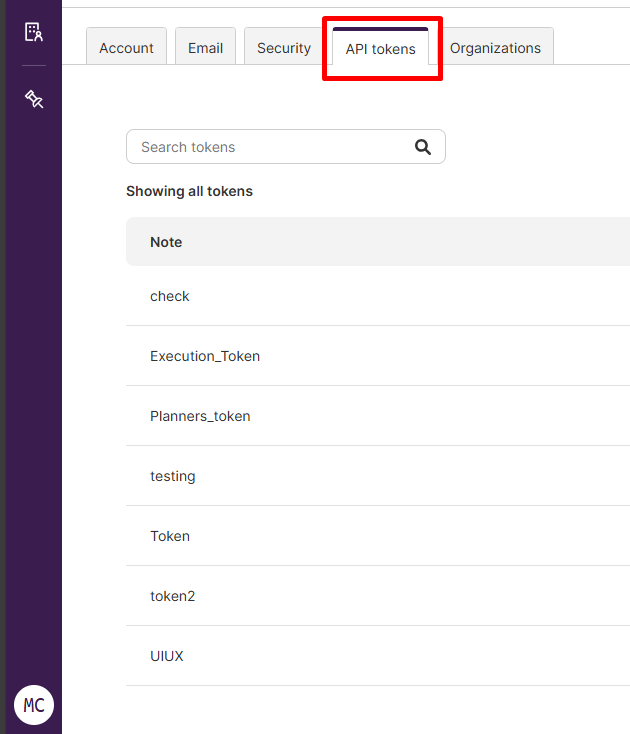Click the divider line between sidebar icons
Image resolution: width=630 pixels, height=734 pixels.
pos(34,66)
